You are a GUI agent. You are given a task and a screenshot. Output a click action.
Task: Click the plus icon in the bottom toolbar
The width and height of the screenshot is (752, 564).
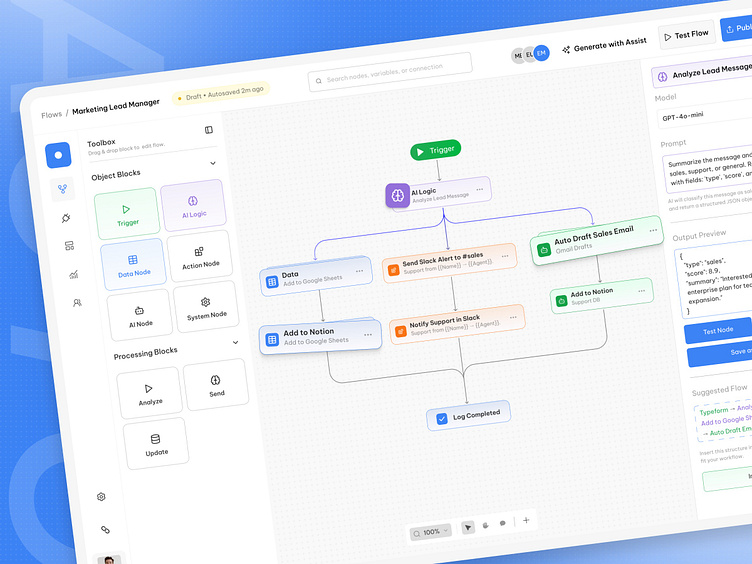pos(526,519)
